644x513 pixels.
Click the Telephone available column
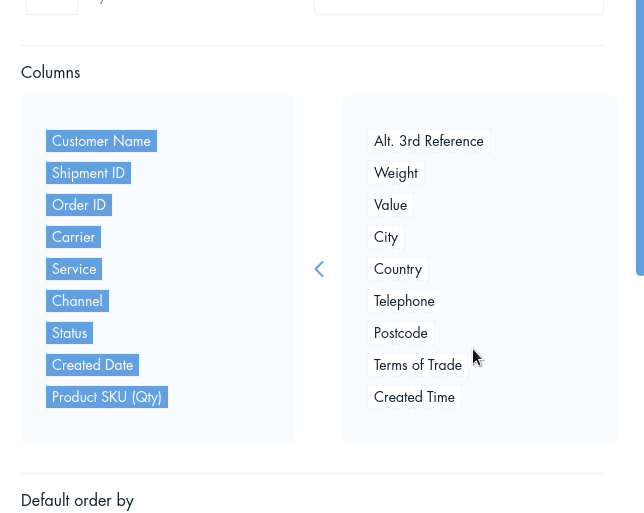[404, 301]
